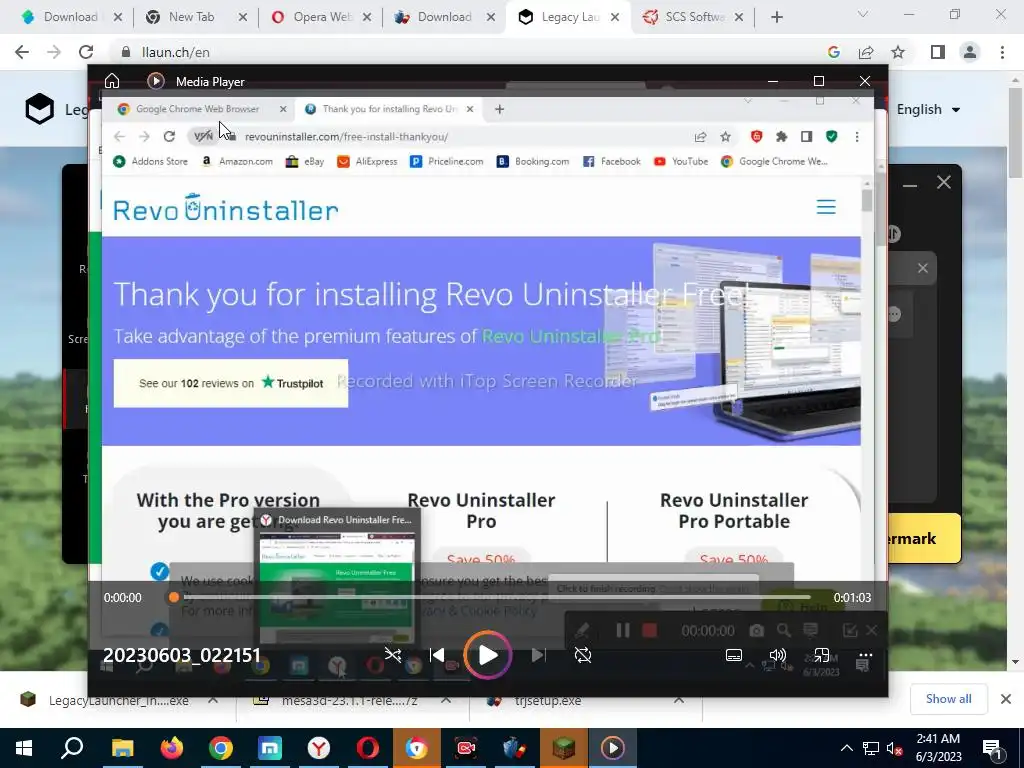
Task: Click the muted speaker tray icon
Action: (x=895, y=748)
